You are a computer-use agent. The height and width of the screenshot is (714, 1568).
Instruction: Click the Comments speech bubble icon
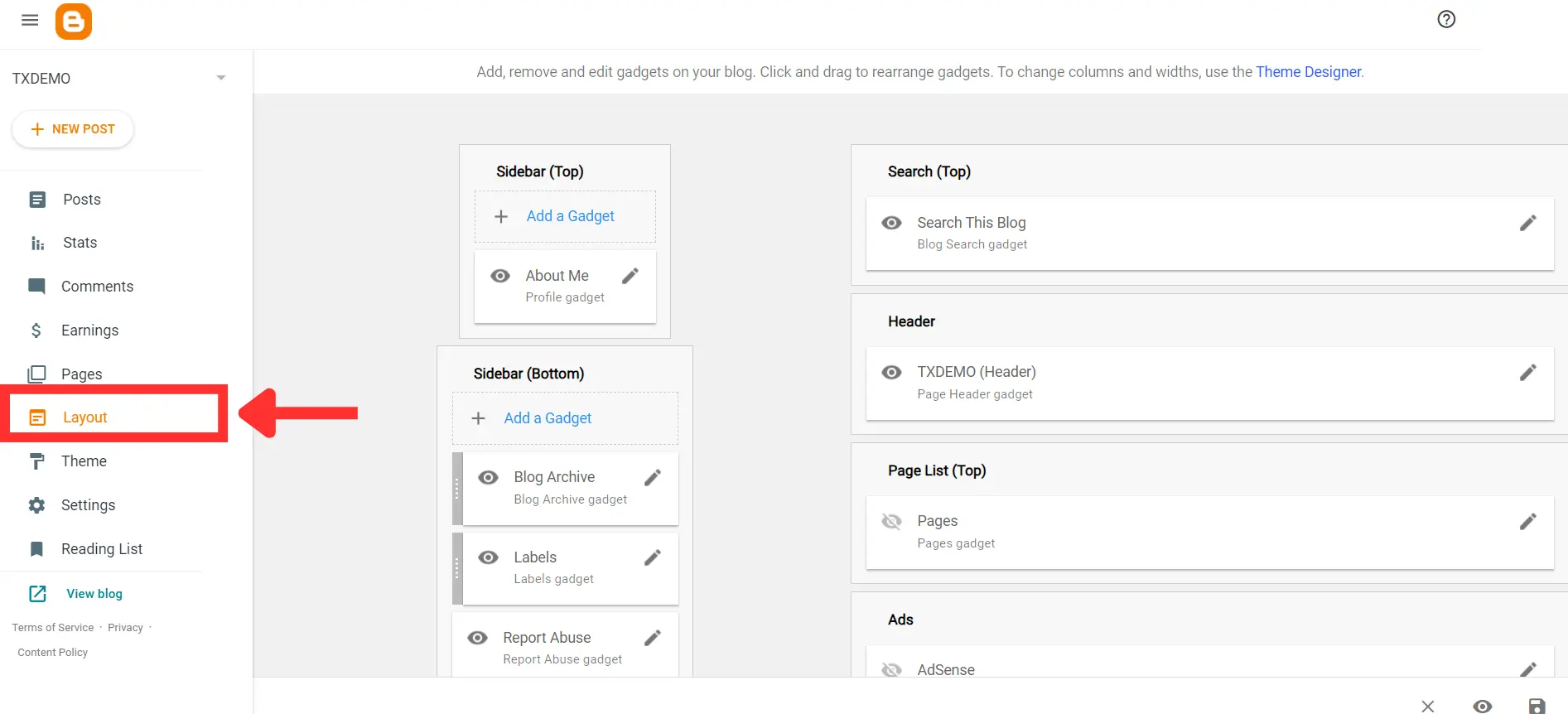36,287
